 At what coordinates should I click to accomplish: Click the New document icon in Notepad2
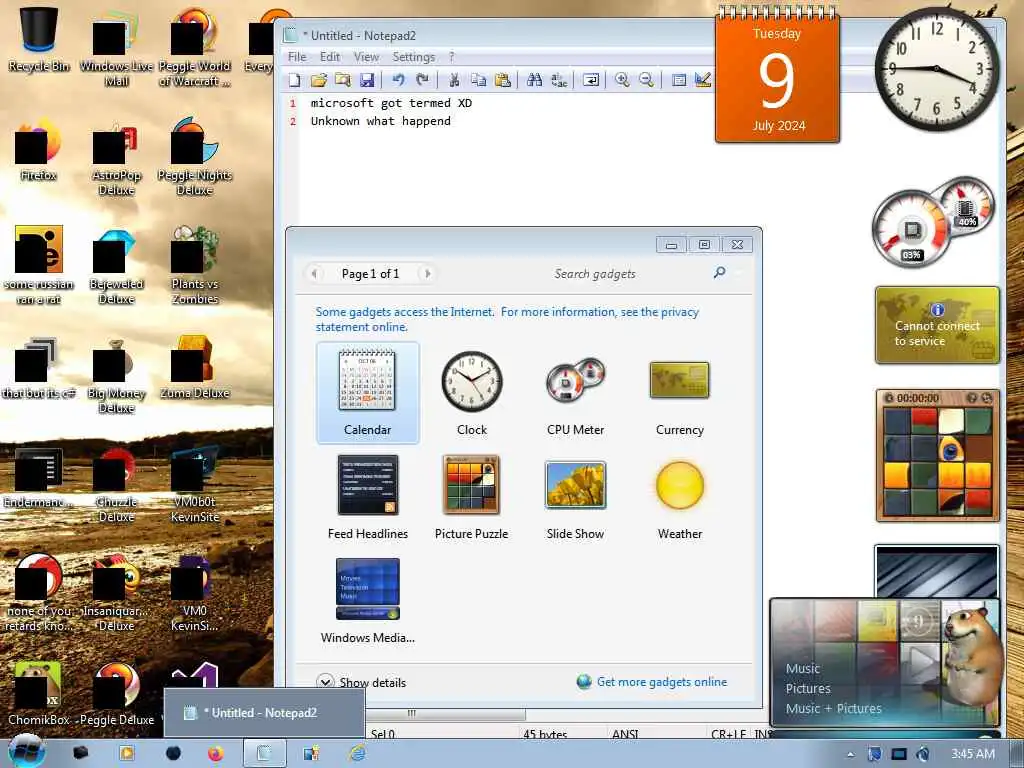coord(295,80)
